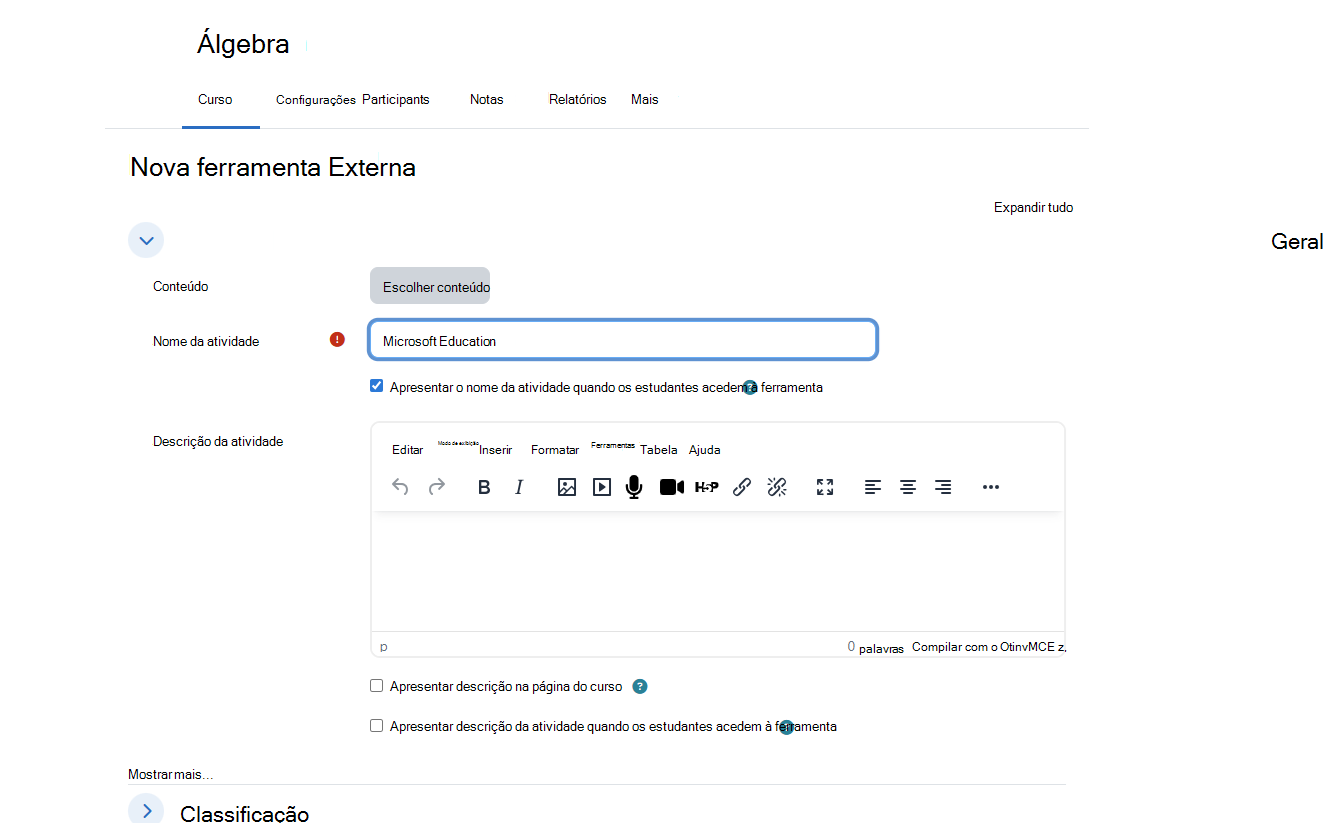Viewport: 1324px width, 823px height.
Task: Open help for 'Apresentar descrição da atividade quando'
Action: pyautogui.click(x=786, y=727)
